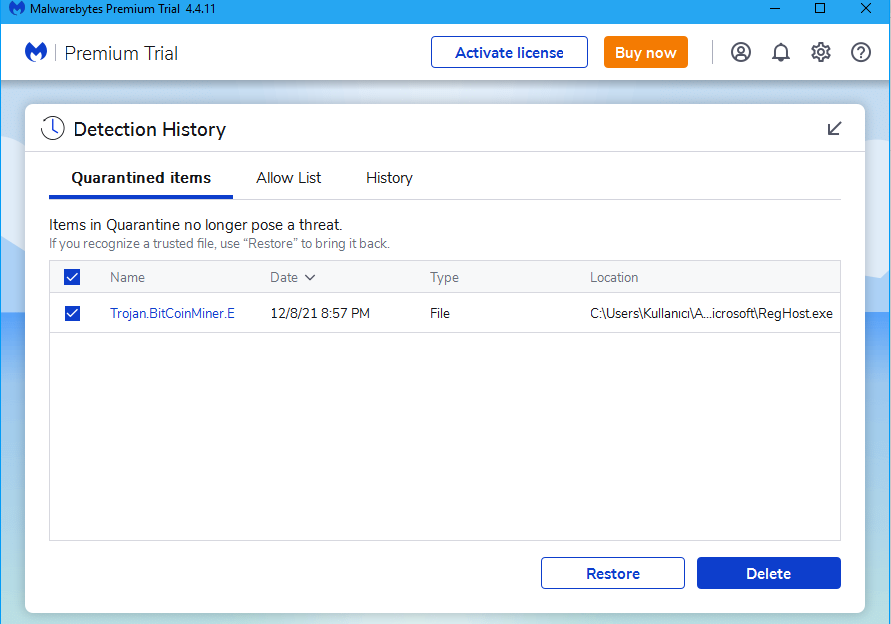Click the Name column header

pos(127,277)
